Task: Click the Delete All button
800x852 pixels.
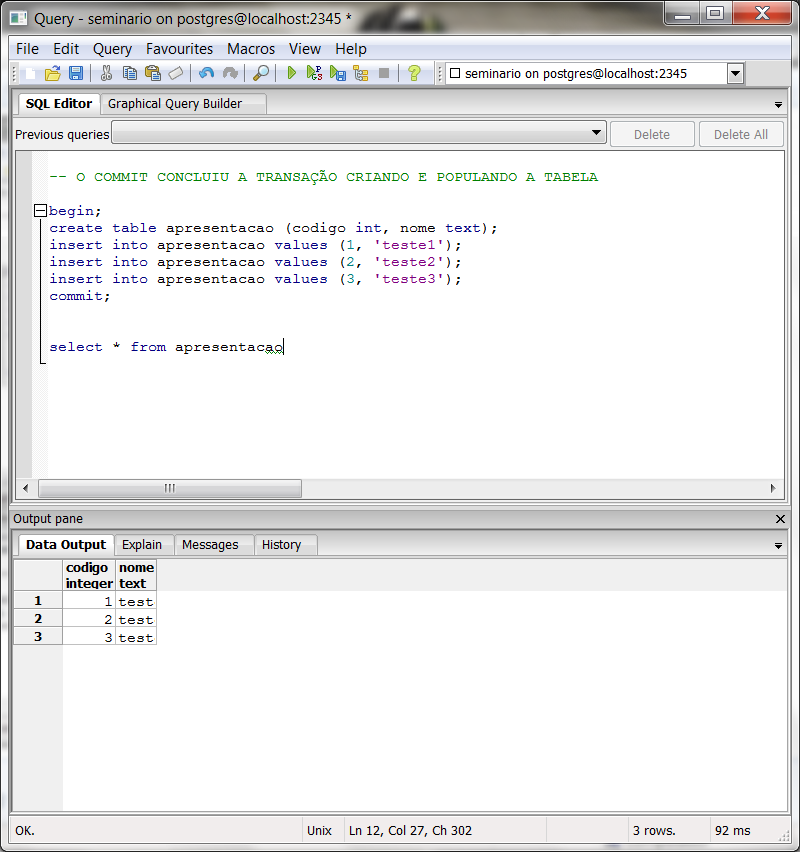Action: 741,134
